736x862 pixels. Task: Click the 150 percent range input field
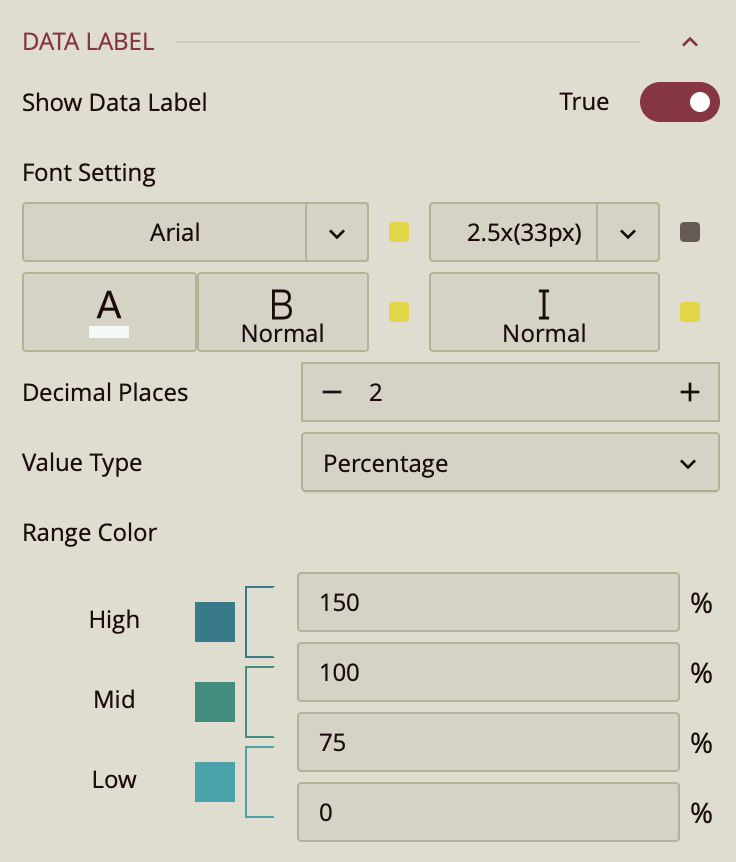[x=488, y=602]
